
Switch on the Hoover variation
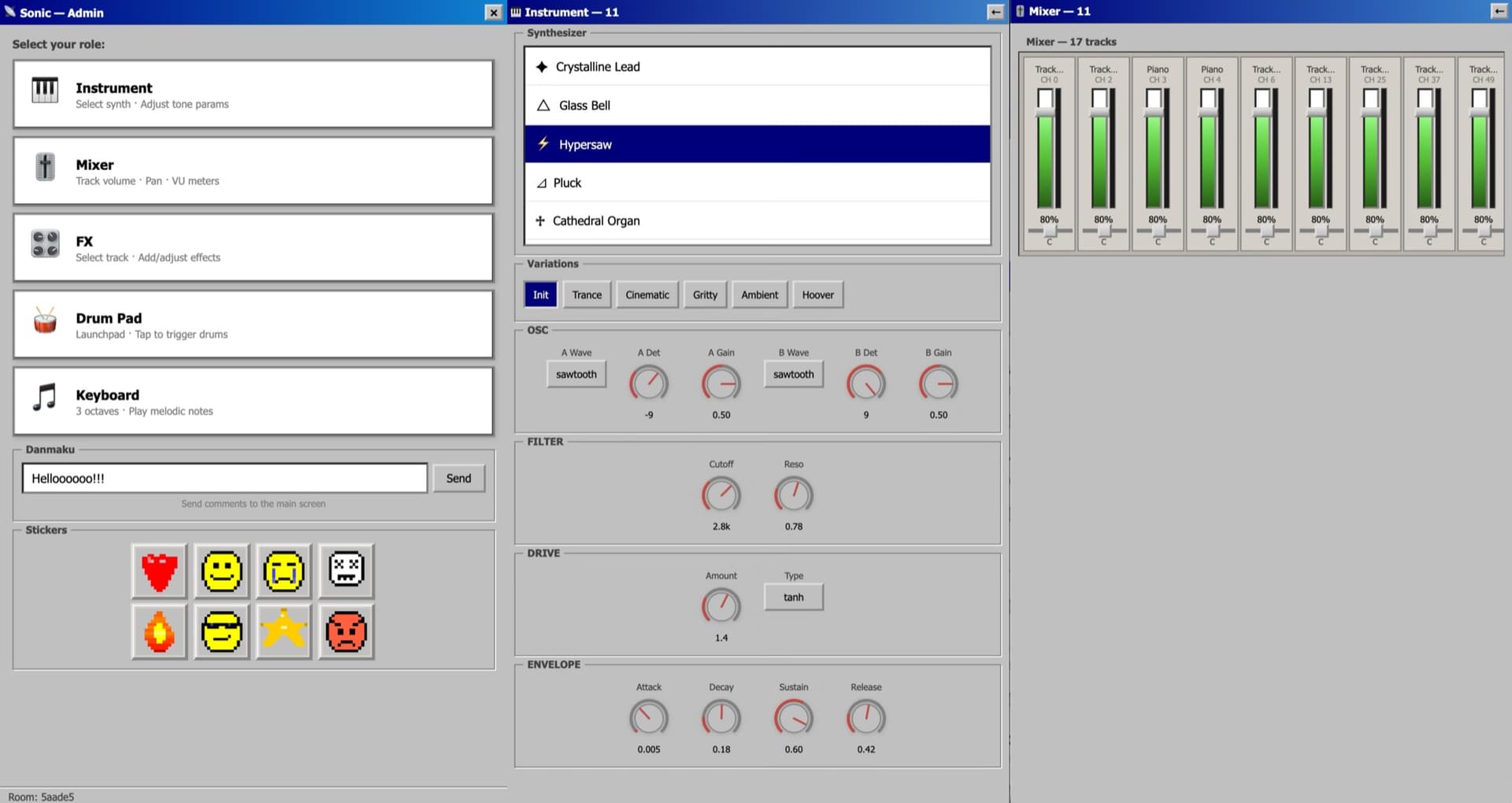tap(817, 295)
